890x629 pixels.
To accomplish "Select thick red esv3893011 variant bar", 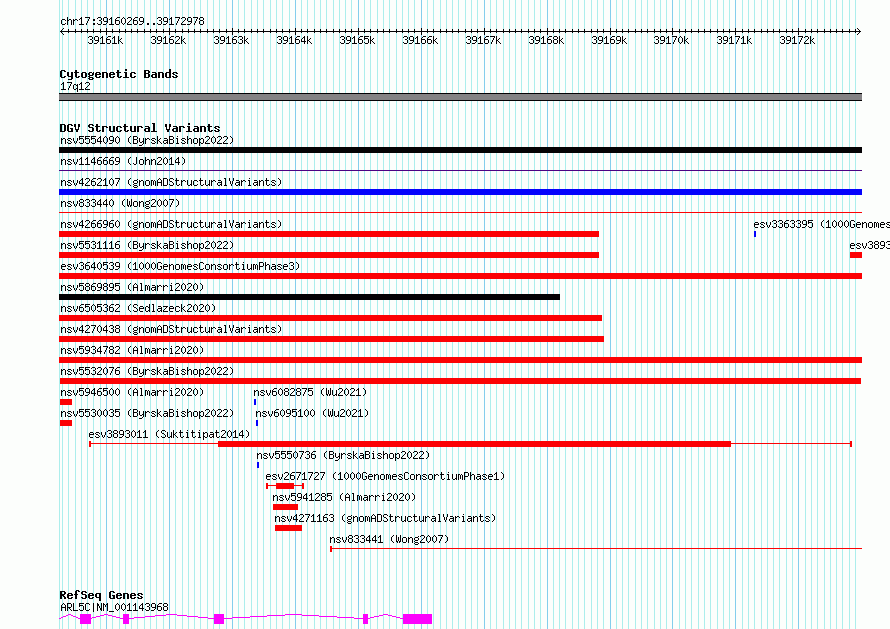I will (475, 444).
